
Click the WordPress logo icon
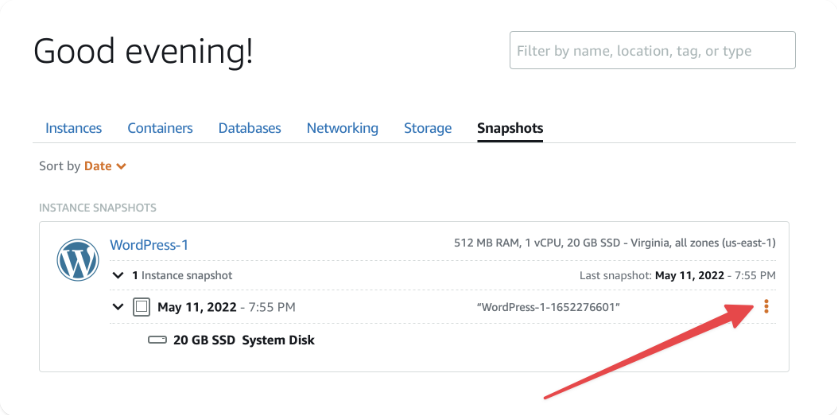(x=78, y=260)
